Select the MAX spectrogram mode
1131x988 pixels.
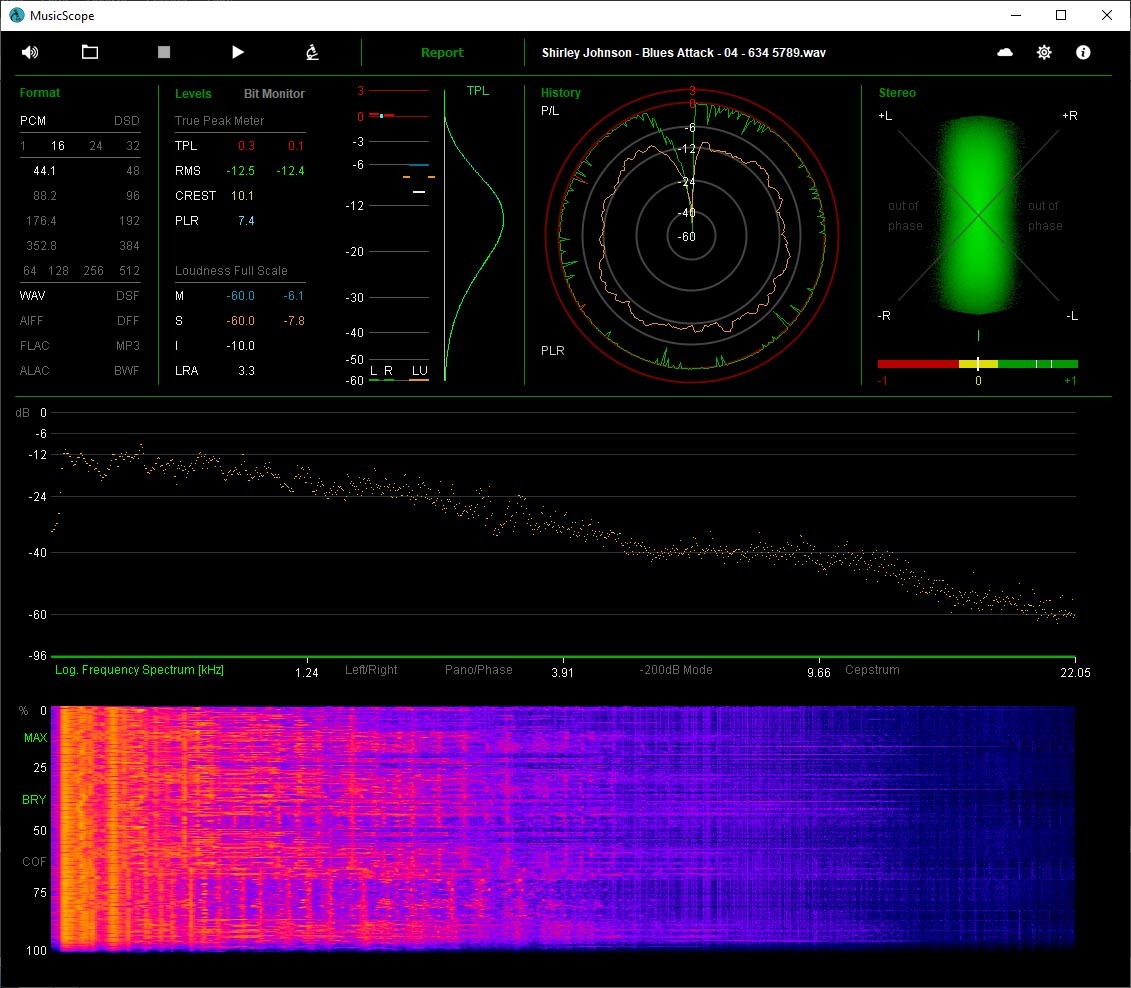tap(35, 738)
